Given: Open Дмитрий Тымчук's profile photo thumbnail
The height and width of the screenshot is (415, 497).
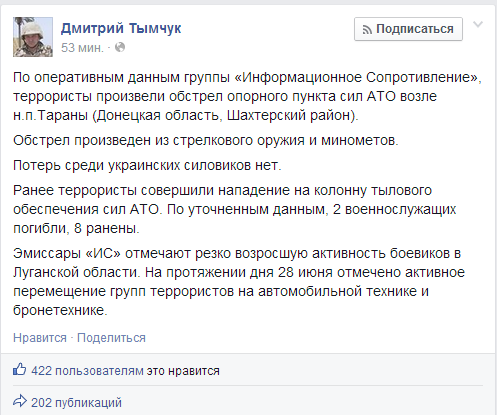Looking at the screenshot, I should click(x=33, y=37).
